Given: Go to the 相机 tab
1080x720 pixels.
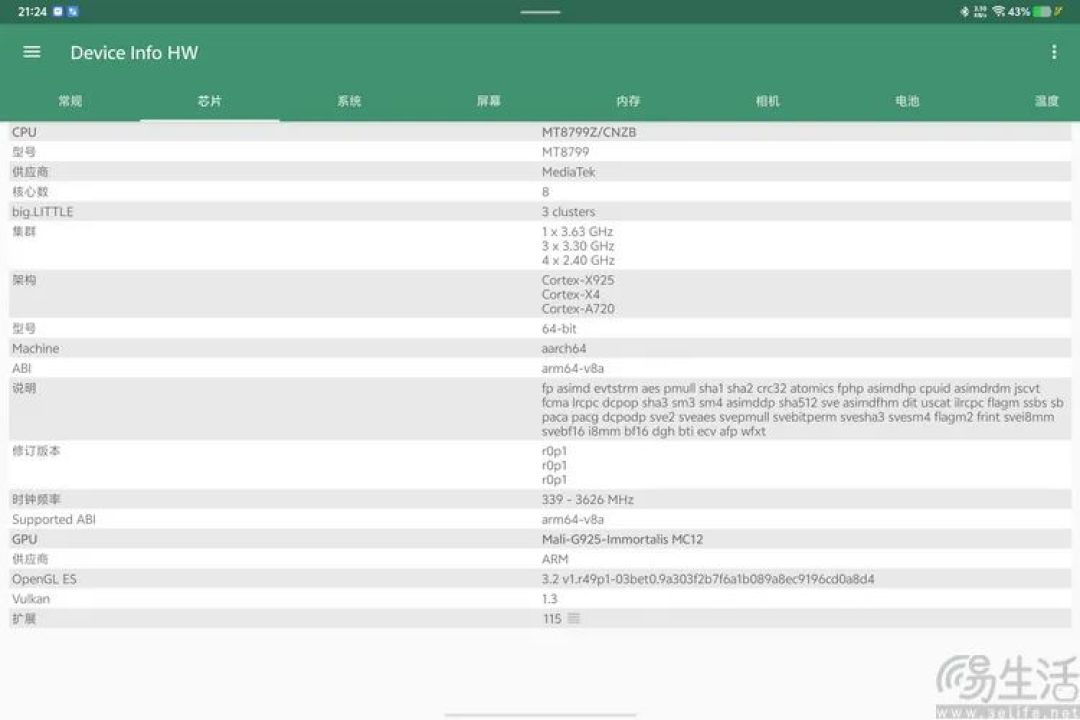Looking at the screenshot, I should (x=767, y=101).
